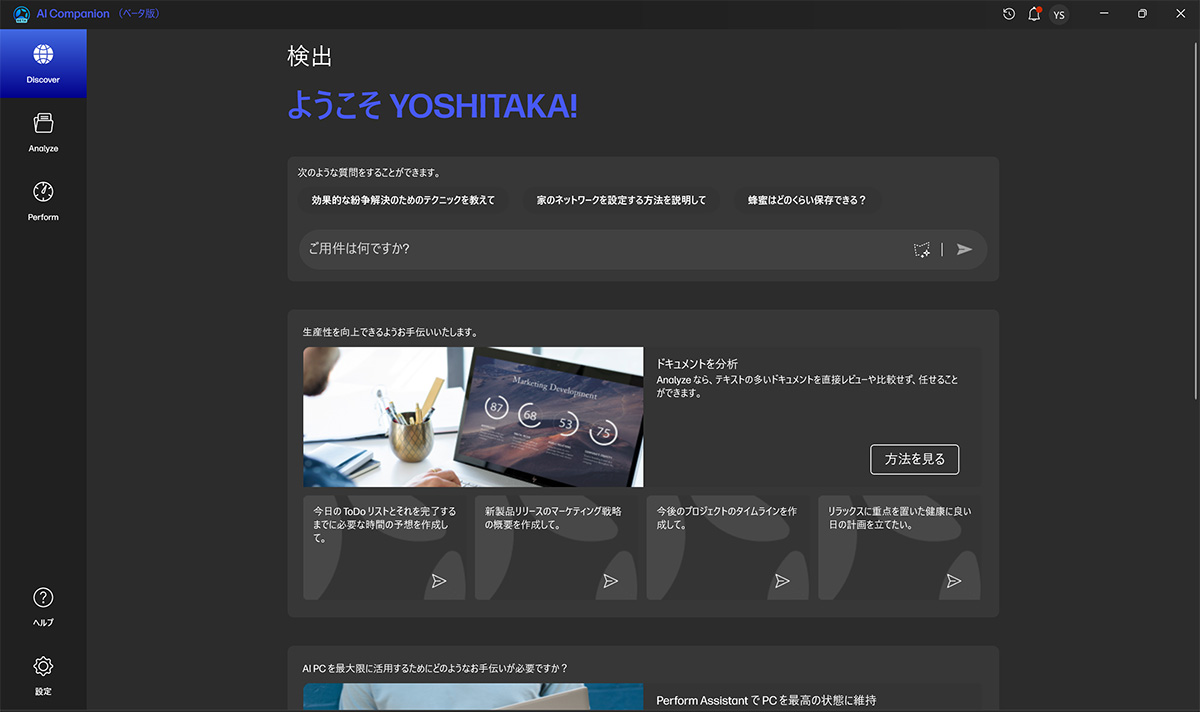Send the プロジェクトのタイムライン prompt card

782,581
